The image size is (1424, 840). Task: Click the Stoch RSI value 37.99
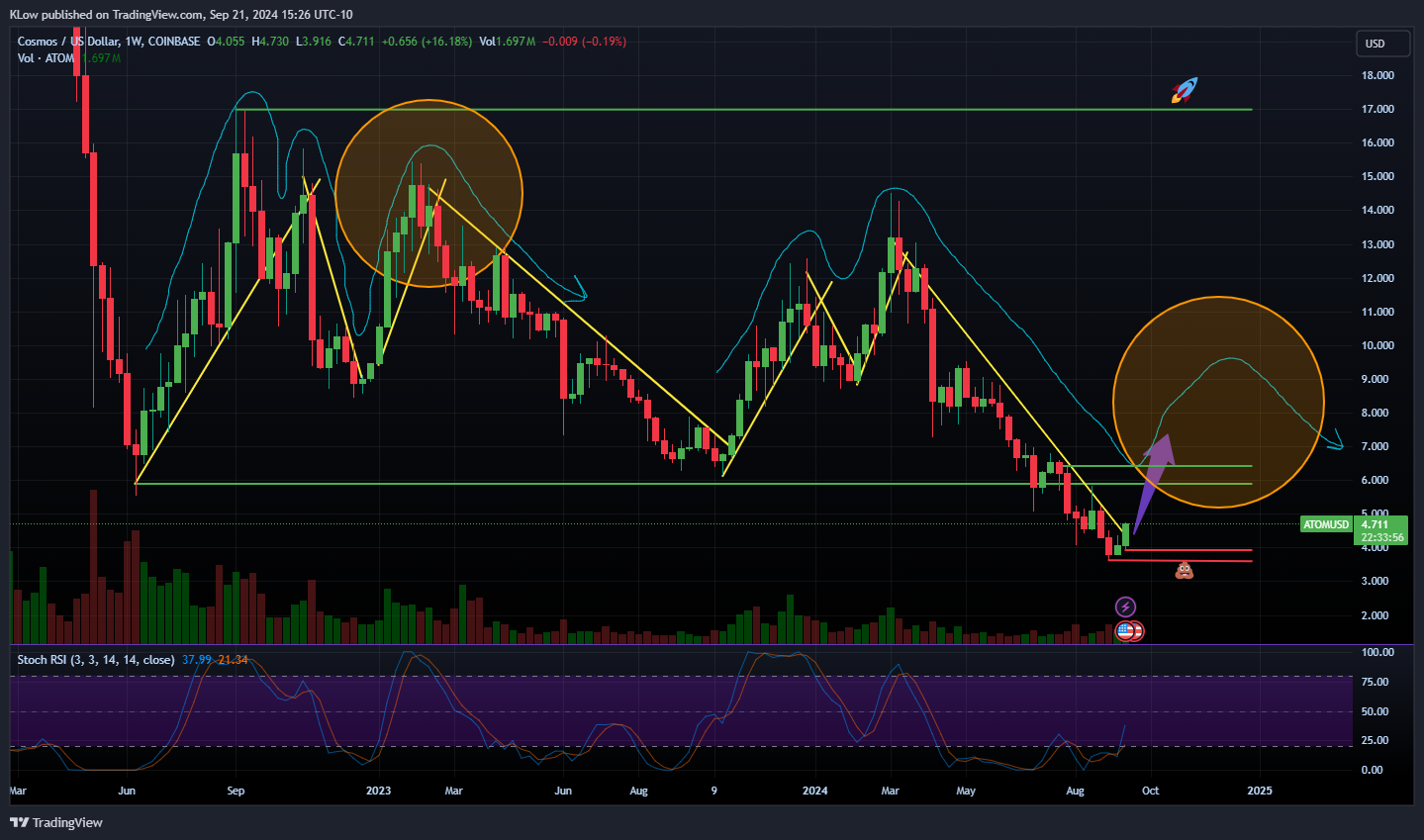point(197,660)
